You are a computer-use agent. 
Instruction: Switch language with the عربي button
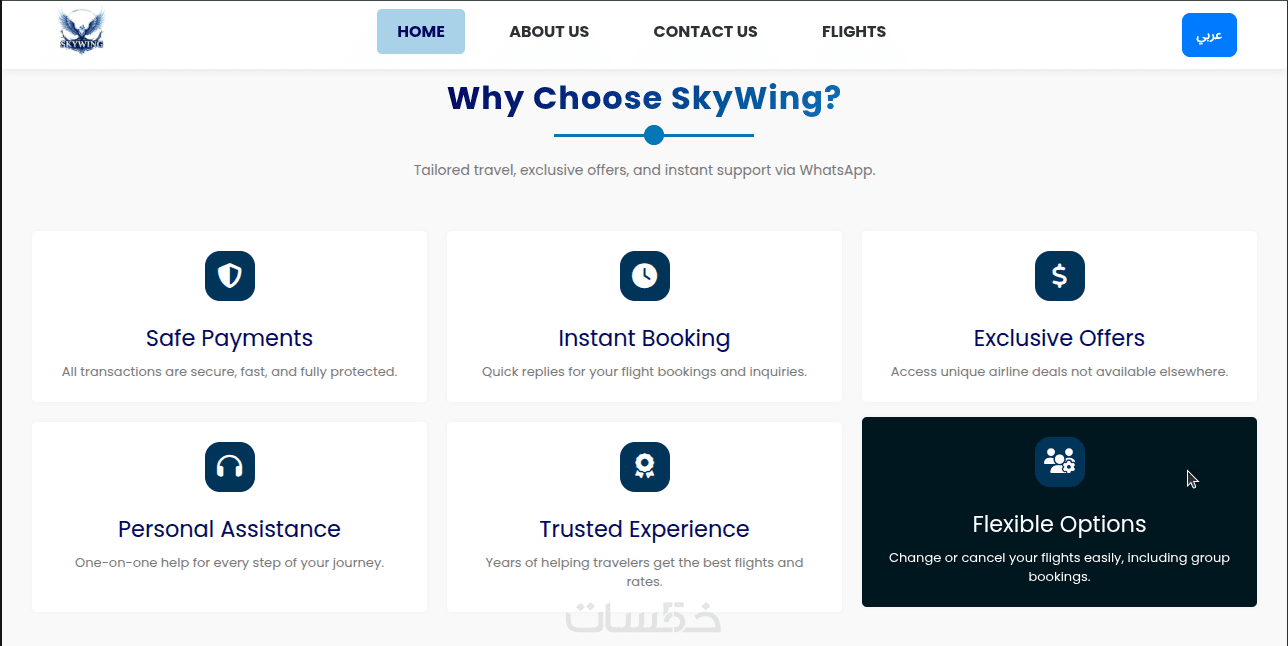point(1209,35)
